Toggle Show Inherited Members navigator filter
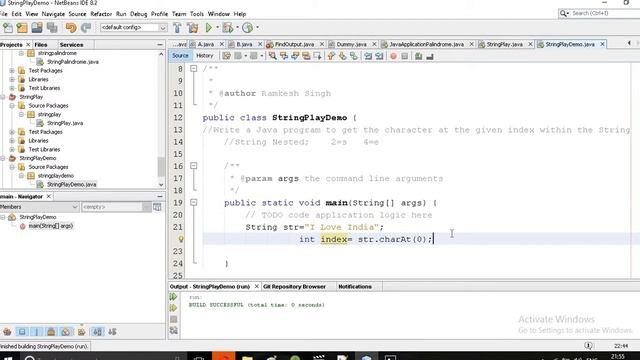The image size is (640, 360). 7,332
